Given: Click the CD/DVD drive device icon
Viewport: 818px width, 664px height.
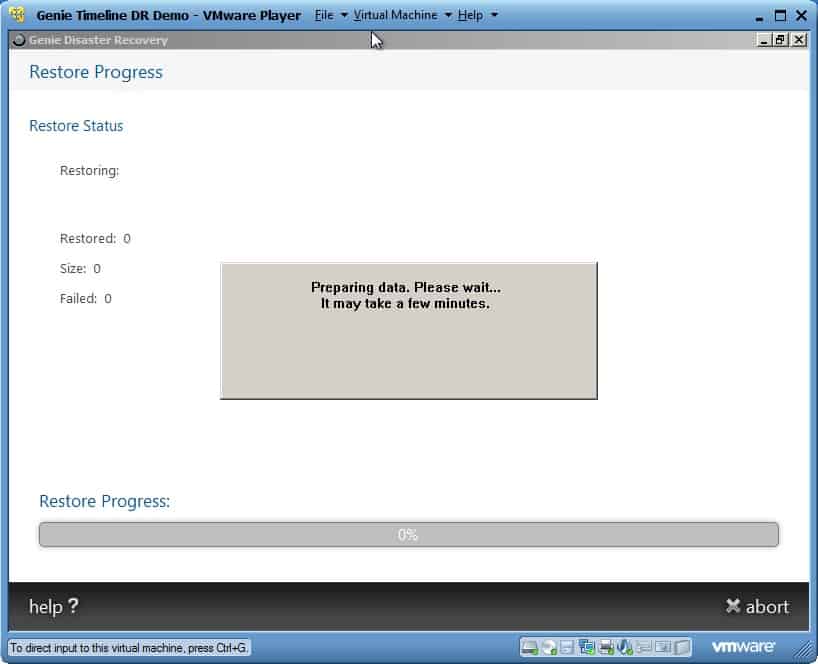Looking at the screenshot, I should click(549, 647).
